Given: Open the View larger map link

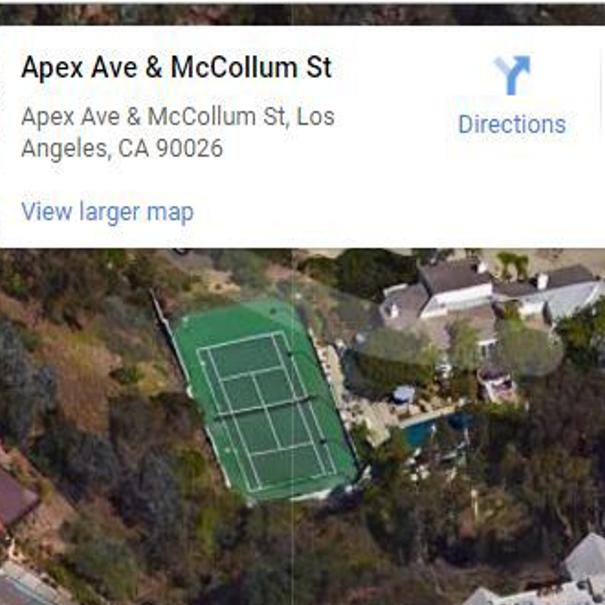Looking at the screenshot, I should coord(107,212).
